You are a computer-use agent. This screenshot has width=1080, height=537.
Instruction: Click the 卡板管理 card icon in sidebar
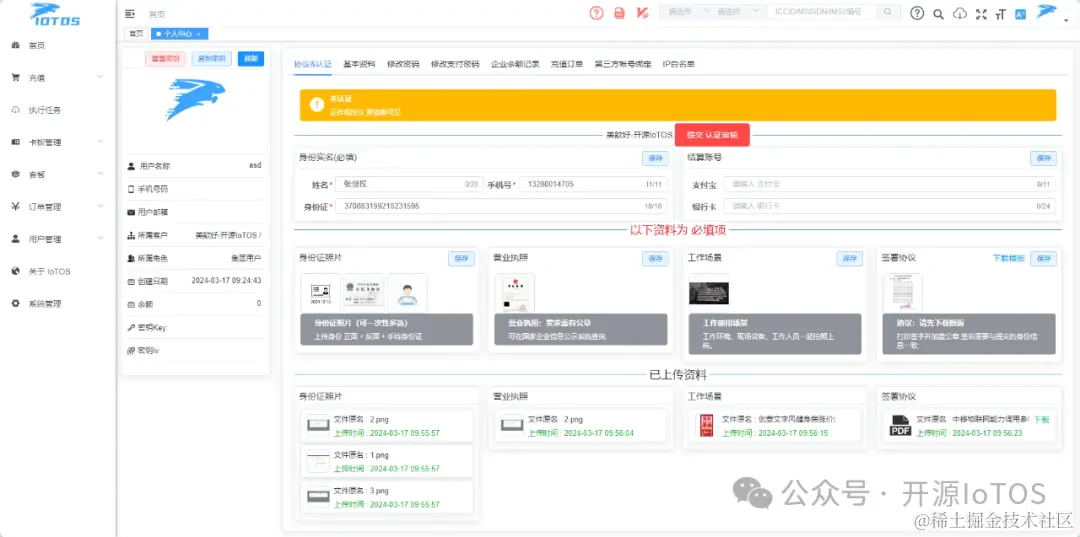click(15, 143)
